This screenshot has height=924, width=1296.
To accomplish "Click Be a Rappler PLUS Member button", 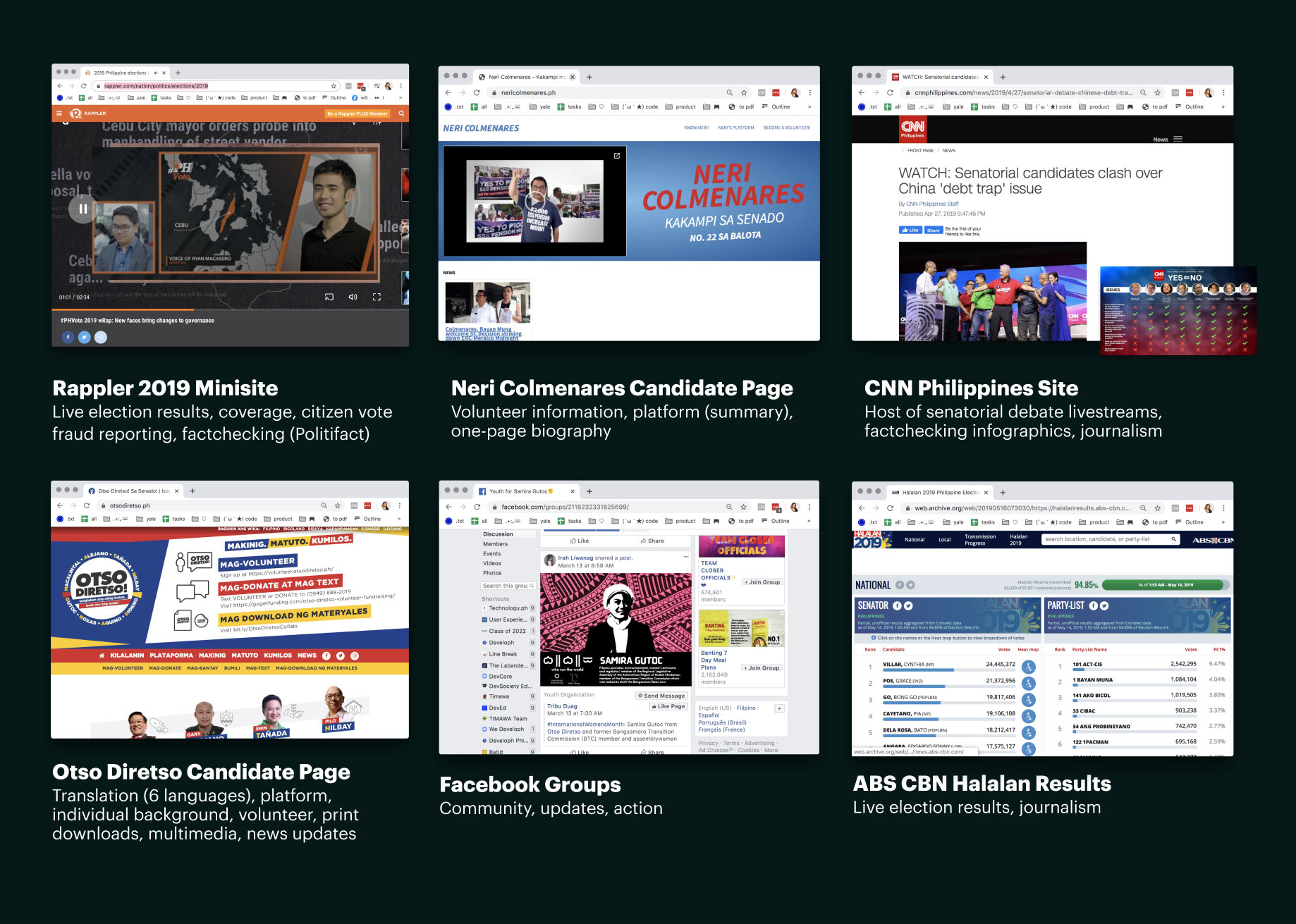I will click(x=357, y=113).
